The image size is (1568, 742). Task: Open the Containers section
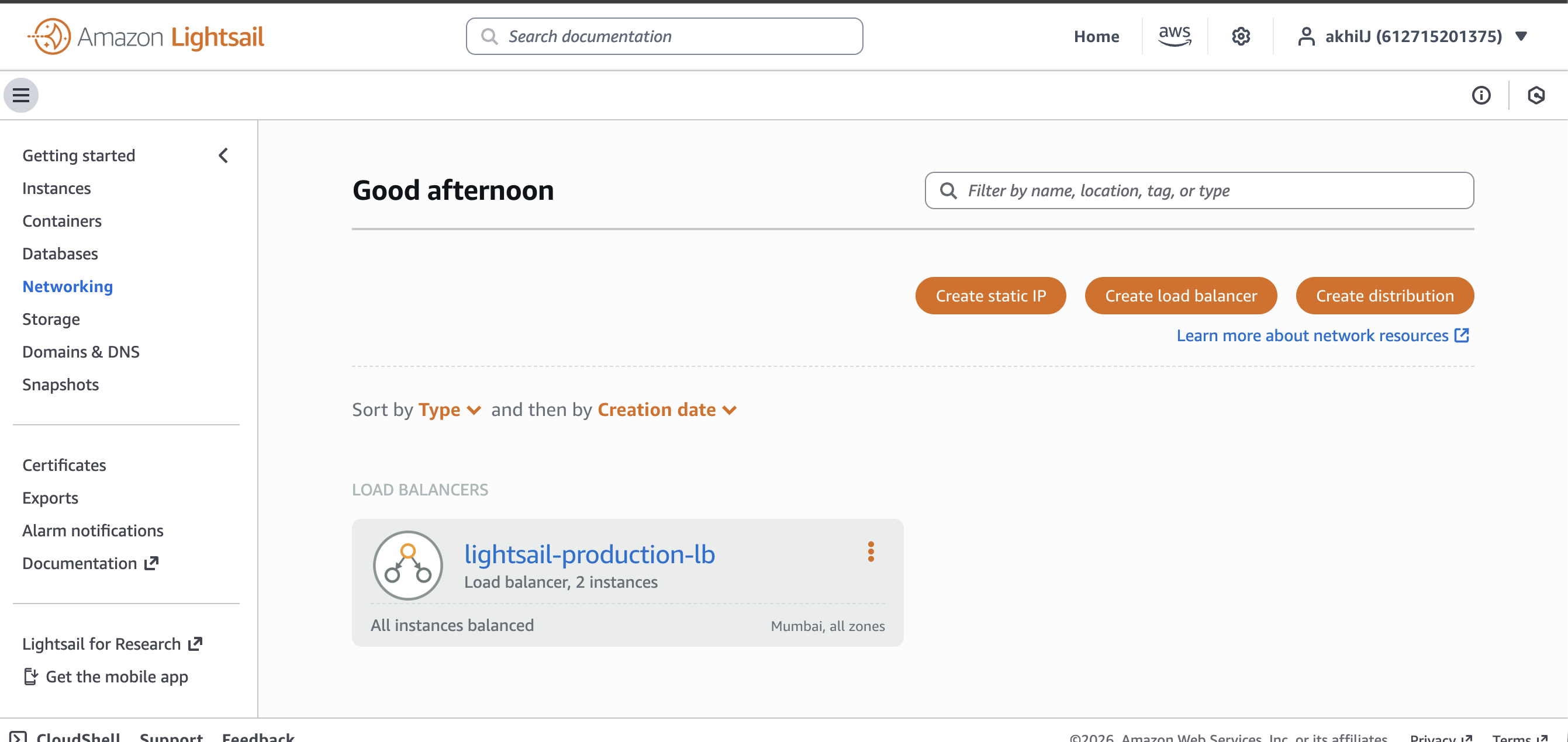point(62,221)
